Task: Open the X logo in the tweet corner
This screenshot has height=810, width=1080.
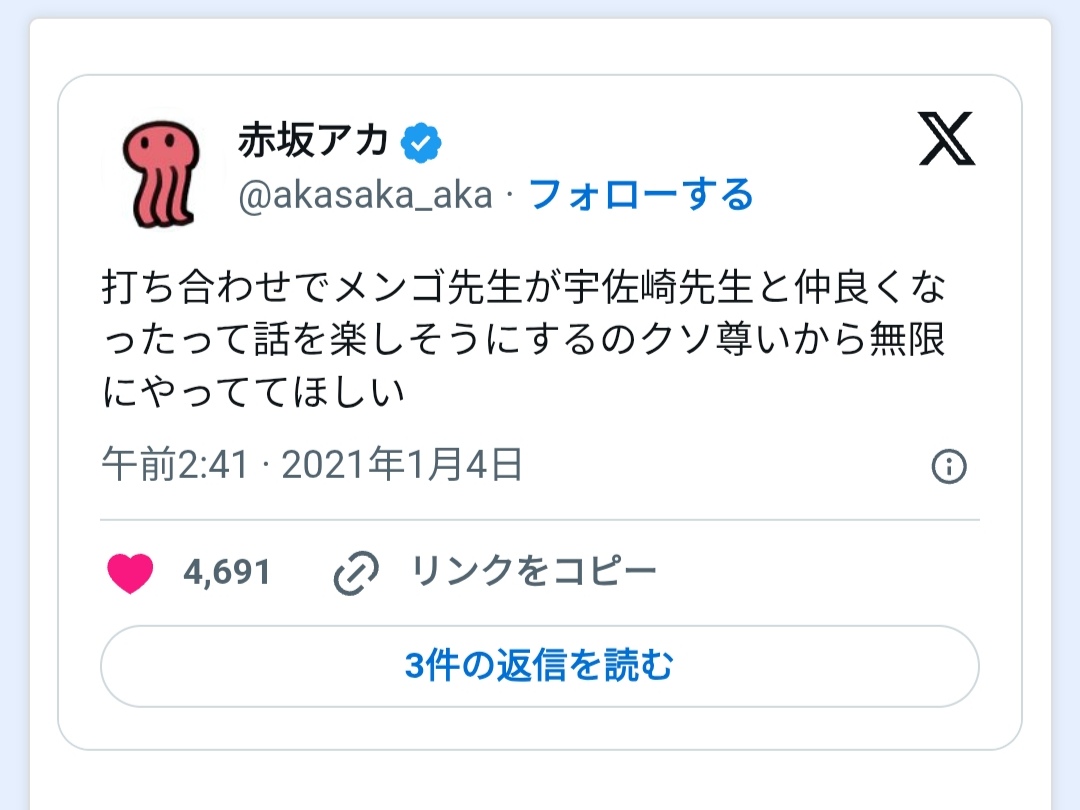Action: pyautogui.click(x=946, y=140)
